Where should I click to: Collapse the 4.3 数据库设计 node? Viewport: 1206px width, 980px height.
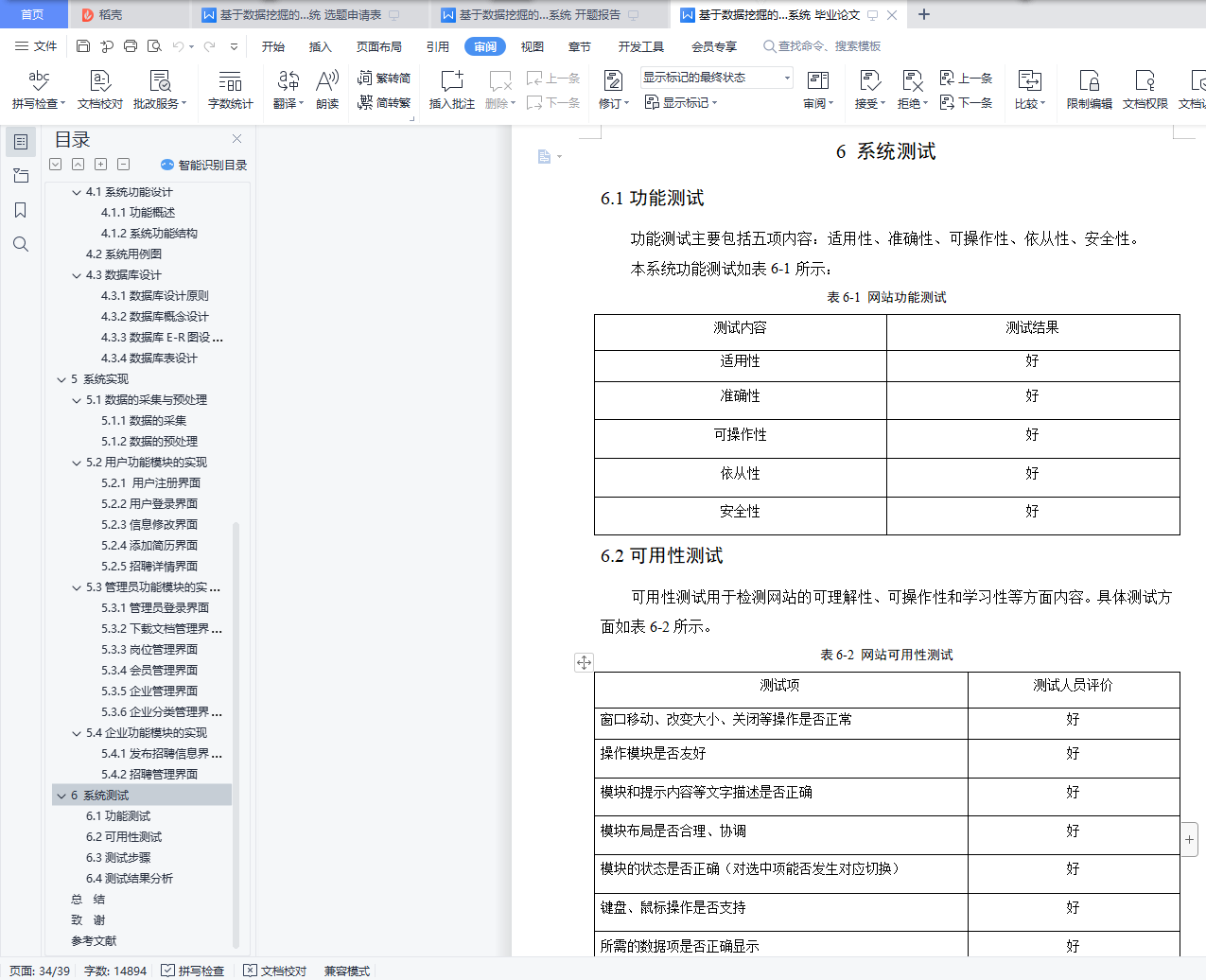77,275
